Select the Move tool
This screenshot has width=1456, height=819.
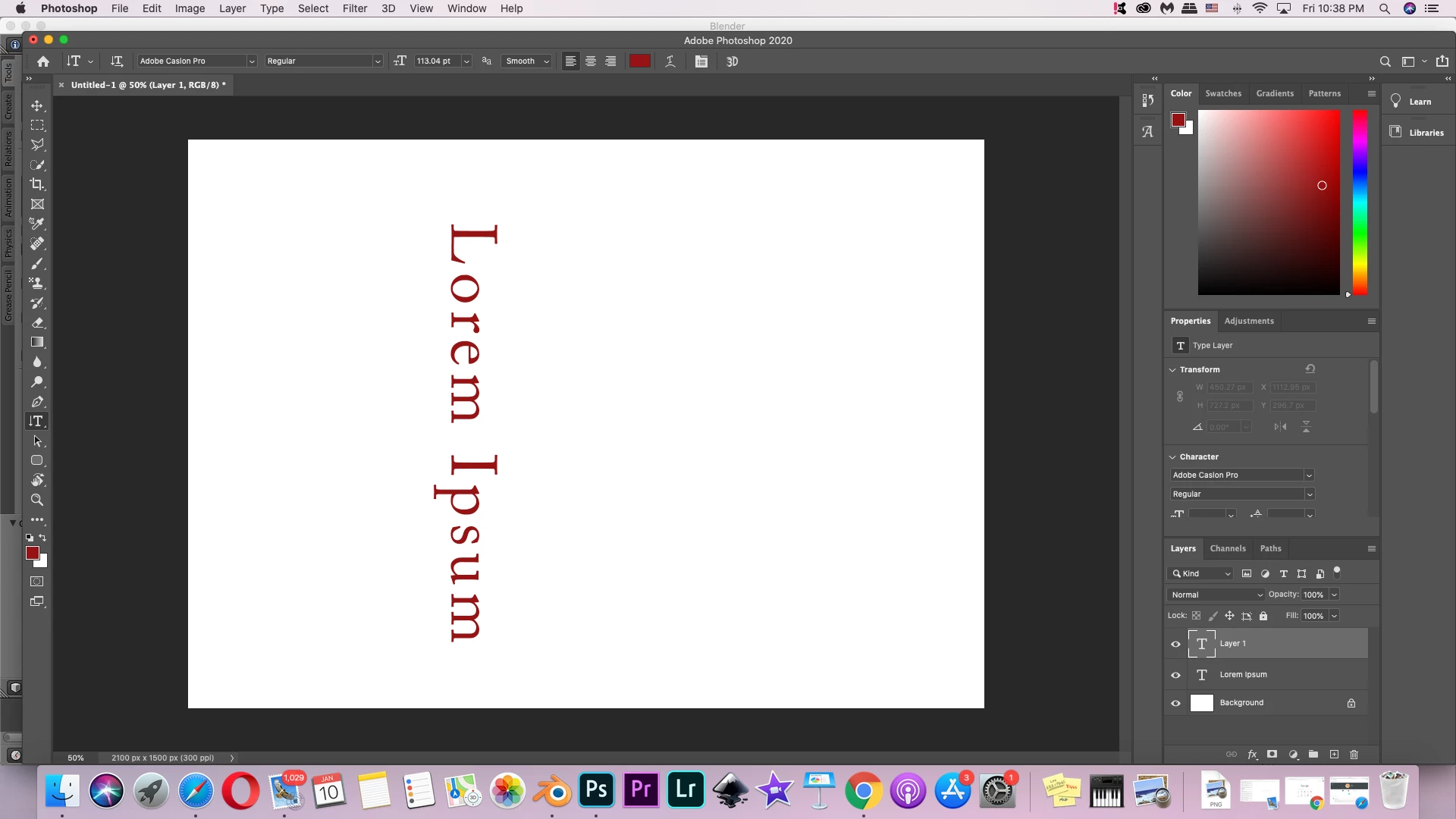click(36, 105)
